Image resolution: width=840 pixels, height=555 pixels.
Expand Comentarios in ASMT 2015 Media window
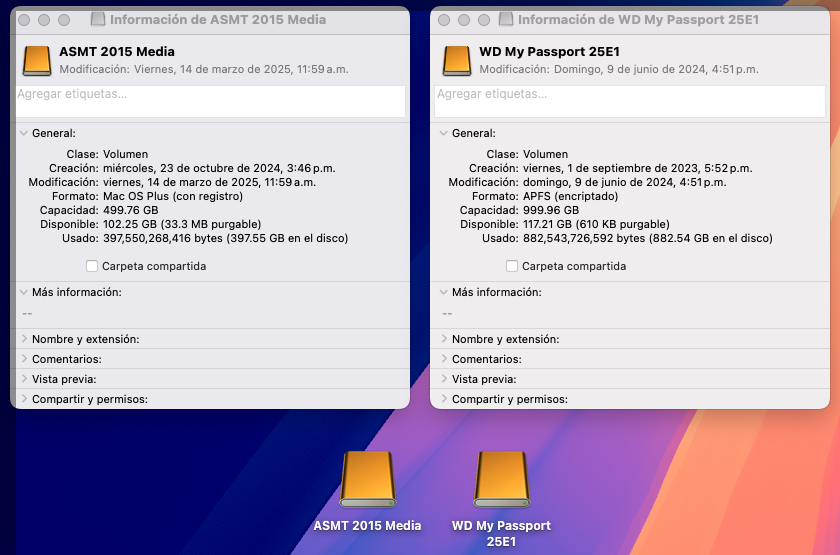24,359
